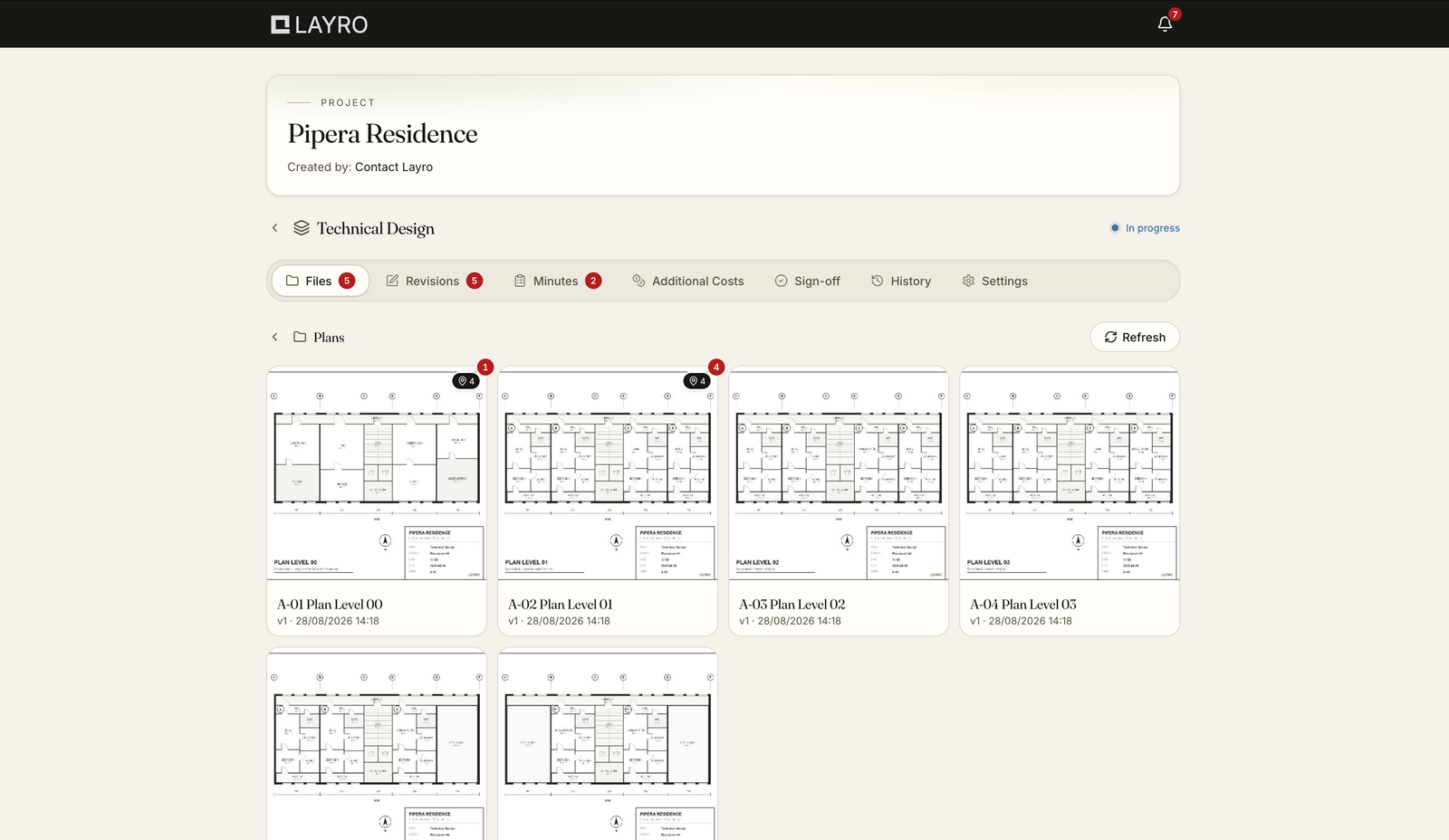Click the Technical Design heading
This screenshot has height=840, width=1449.
(376, 229)
